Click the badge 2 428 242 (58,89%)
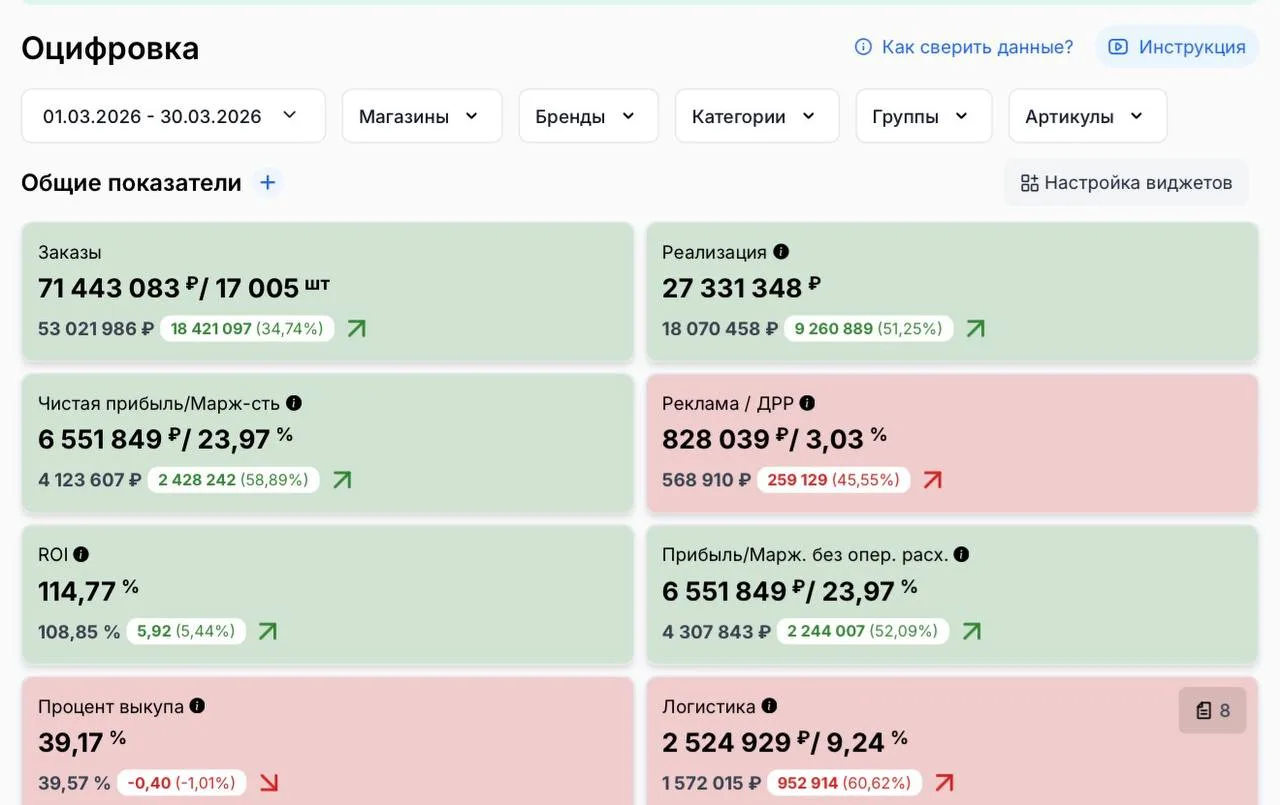The image size is (1280, 805). (x=233, y=480)
